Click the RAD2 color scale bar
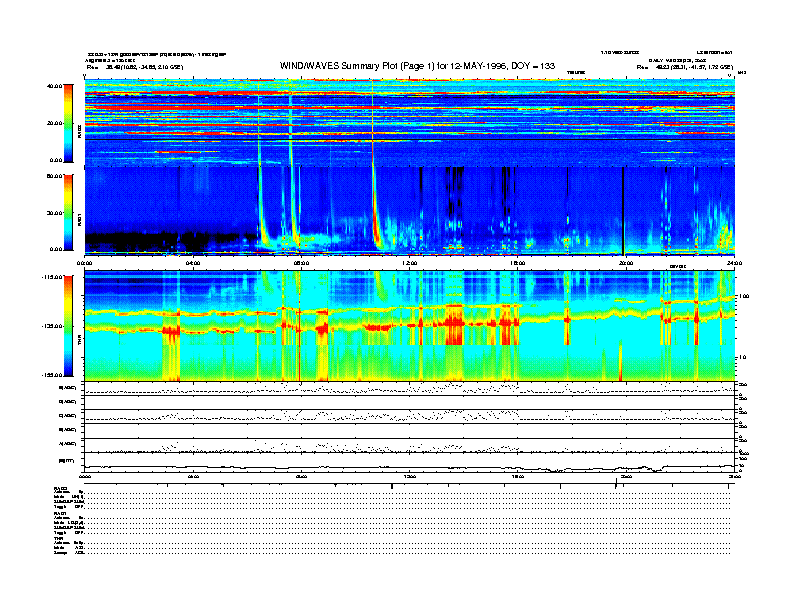The width and height of the screenshot is (792, 612). pyautogui.click(x=68, y=123)
